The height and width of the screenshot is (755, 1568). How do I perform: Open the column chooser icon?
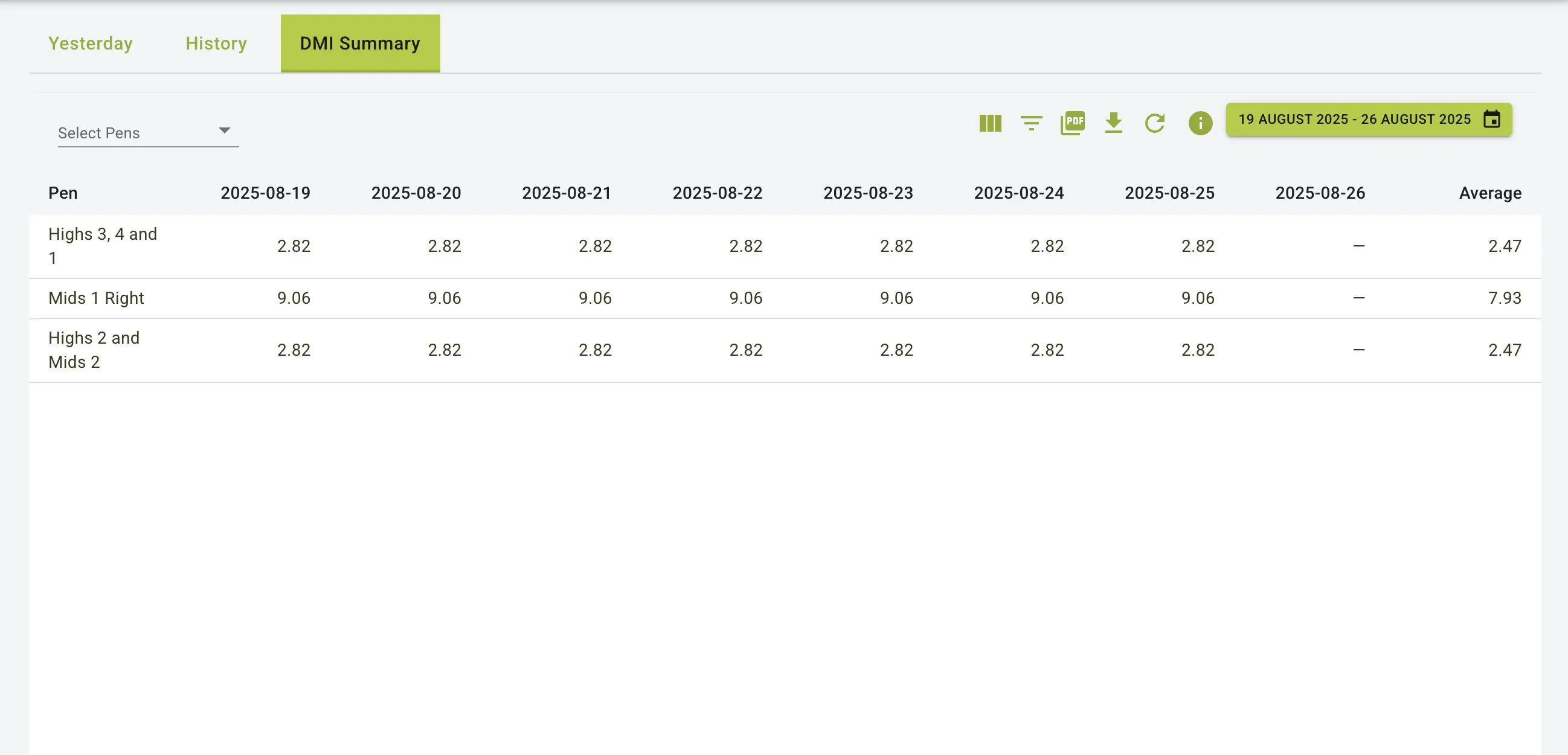tap(991, 123)
